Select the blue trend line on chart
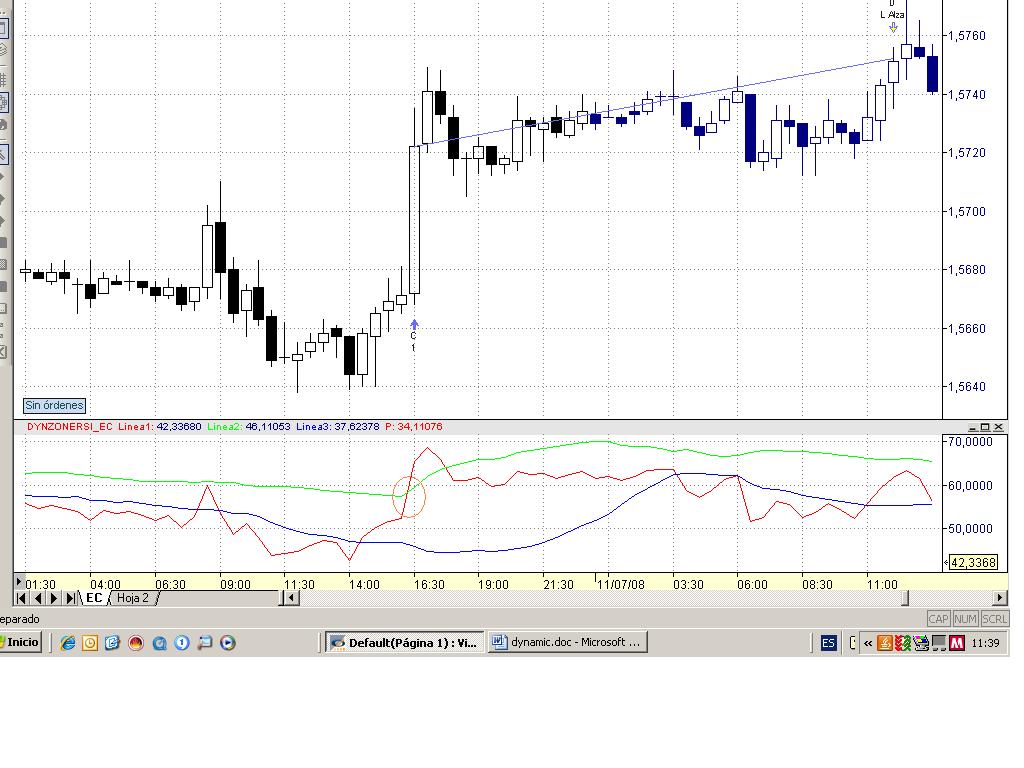The height and width of the screenshot is (768, 1024). coord(653,101)
